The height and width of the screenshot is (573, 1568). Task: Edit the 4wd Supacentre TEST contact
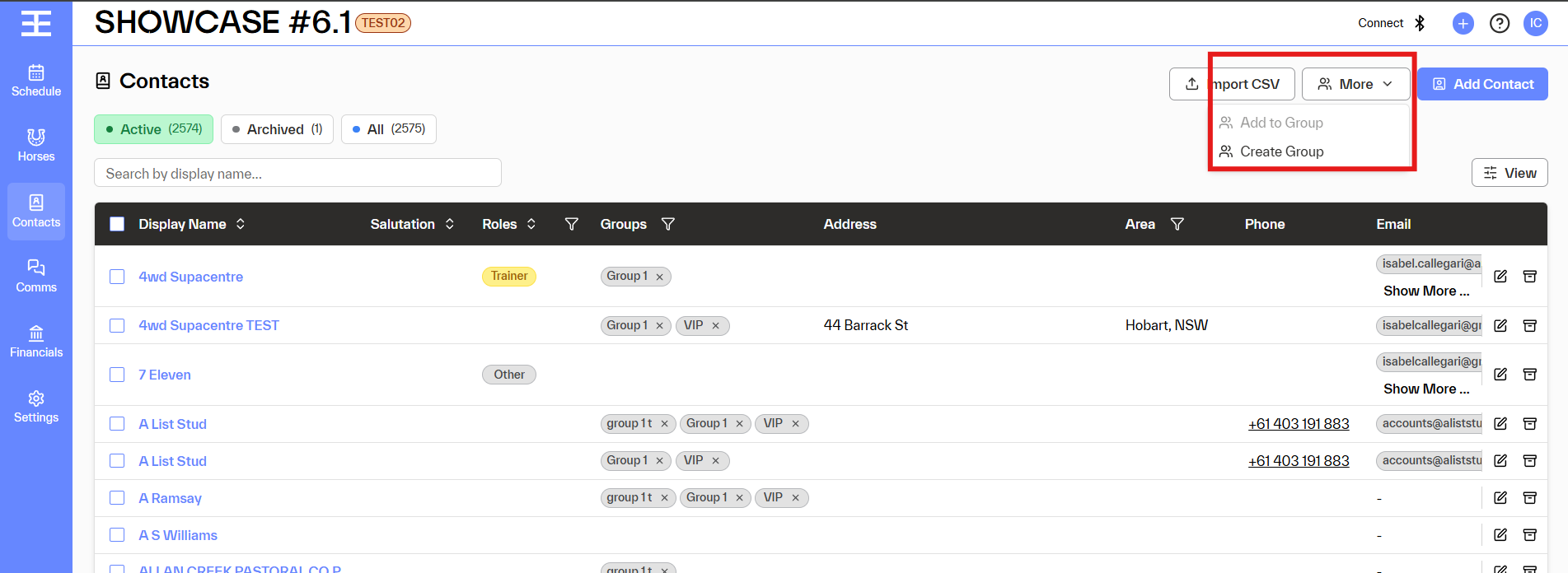point(1500,325)
